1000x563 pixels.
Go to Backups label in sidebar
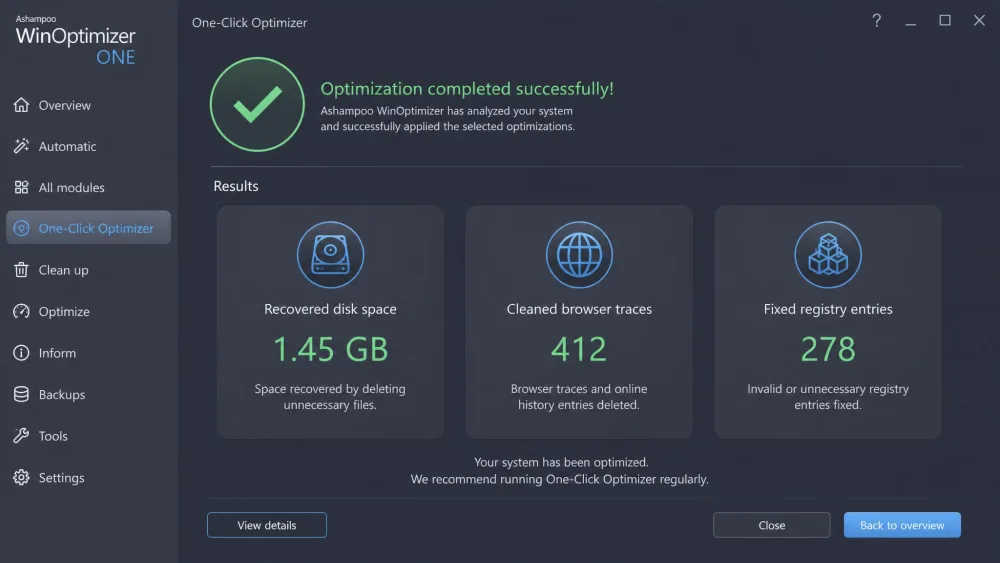point(61,395)
